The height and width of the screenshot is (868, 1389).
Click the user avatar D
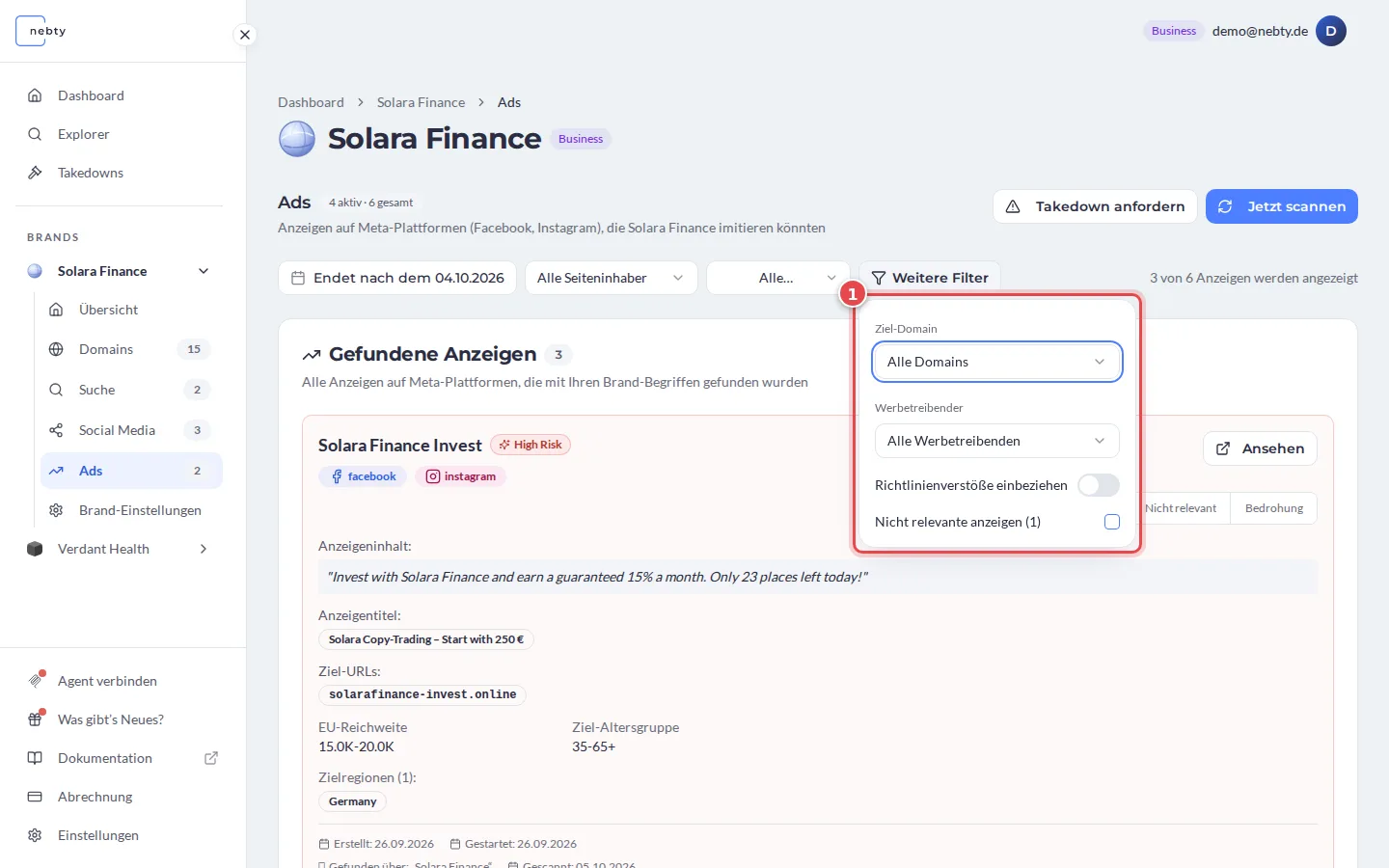1331,31
